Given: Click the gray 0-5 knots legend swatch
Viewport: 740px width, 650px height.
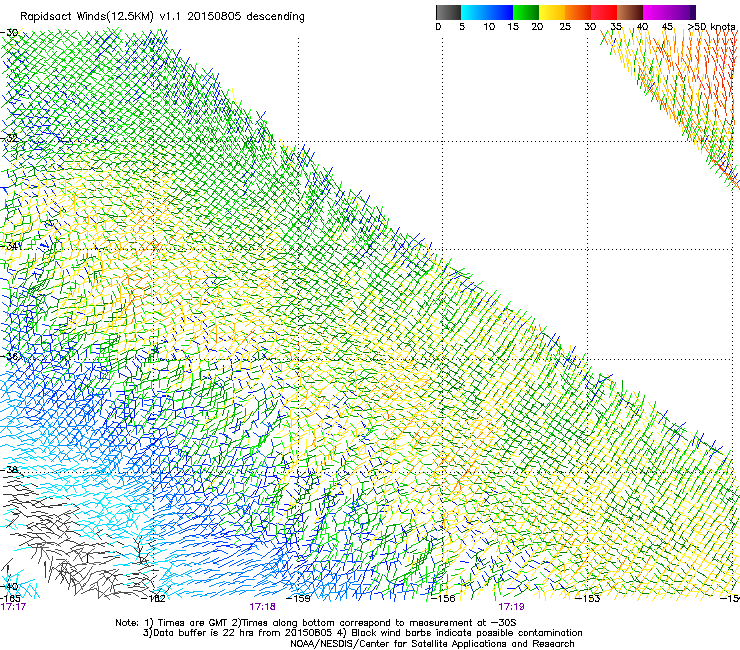Looking at the screenshot, I should click(x=448, y=12).
